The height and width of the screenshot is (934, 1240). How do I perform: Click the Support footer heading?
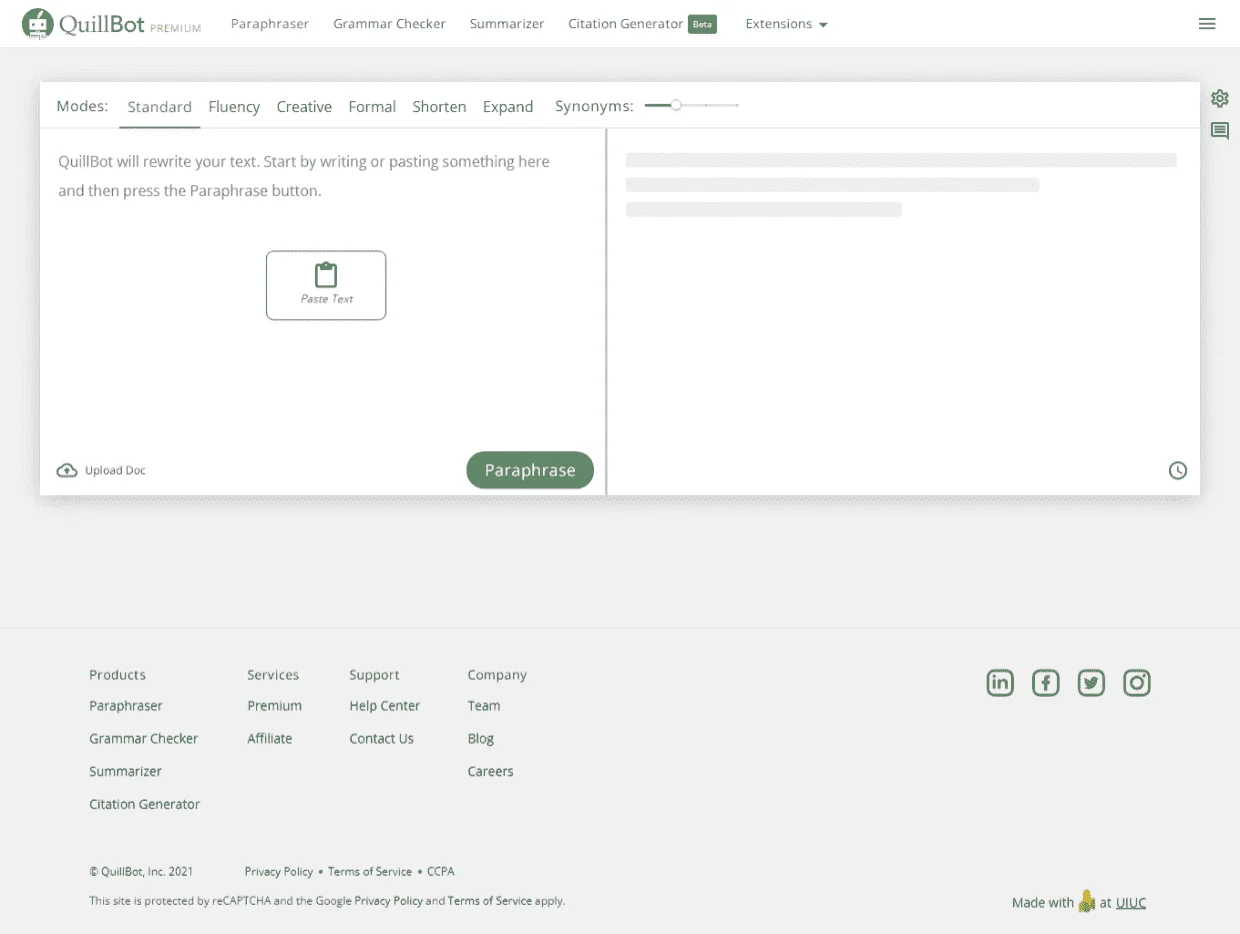click(x=374, y=675)
